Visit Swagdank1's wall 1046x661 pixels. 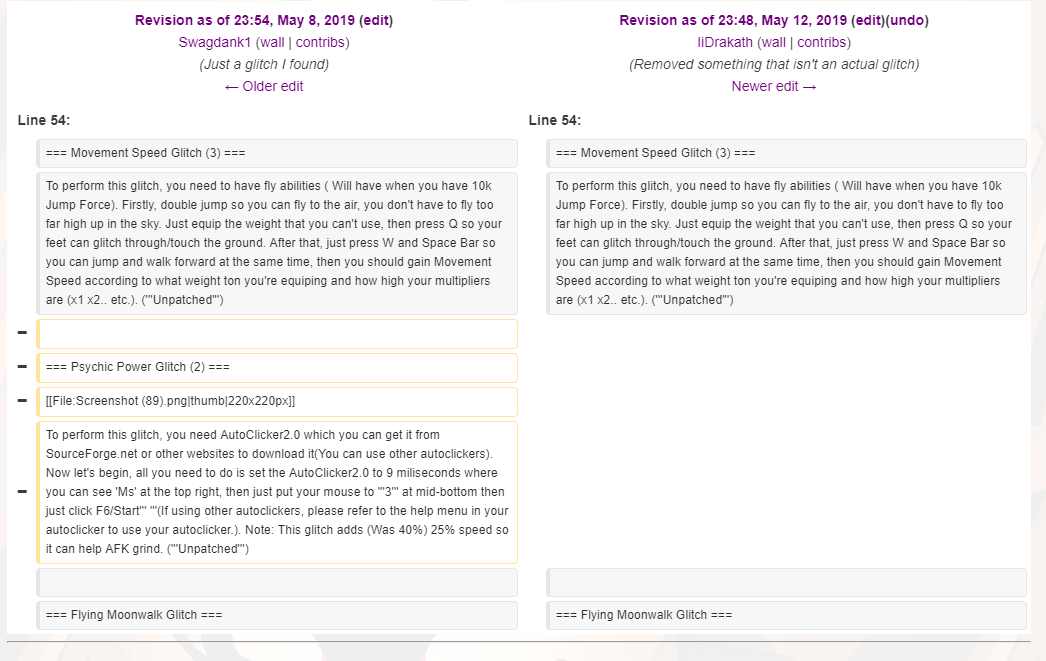[x=272, y=42]
